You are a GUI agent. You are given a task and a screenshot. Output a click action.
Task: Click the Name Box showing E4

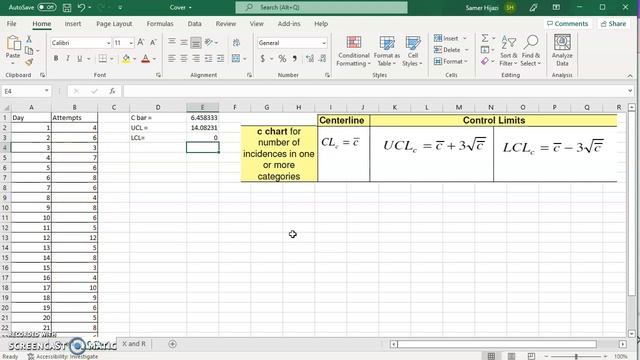[x=22, y=91]
